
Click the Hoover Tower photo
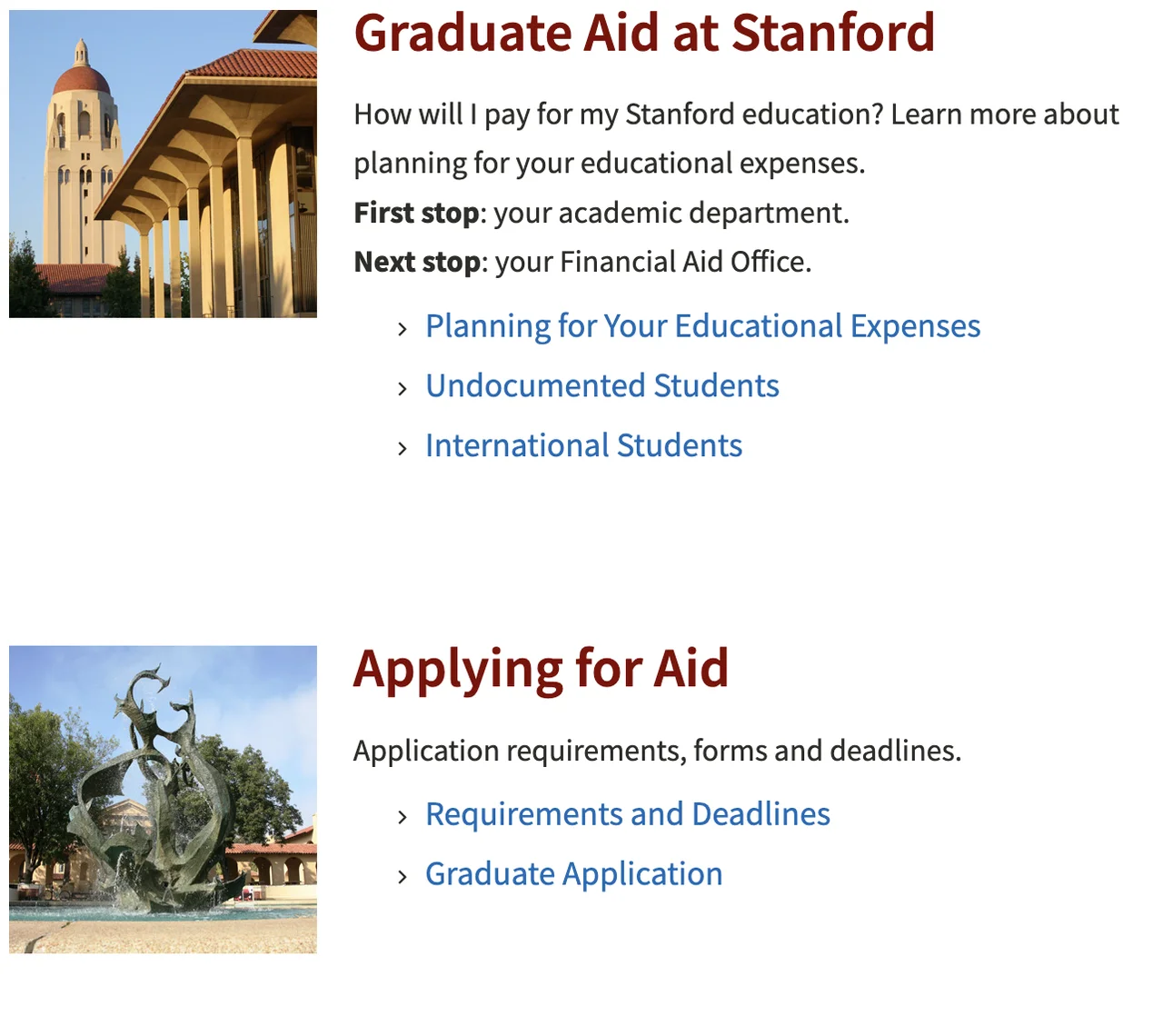click(x=163, y=164)
